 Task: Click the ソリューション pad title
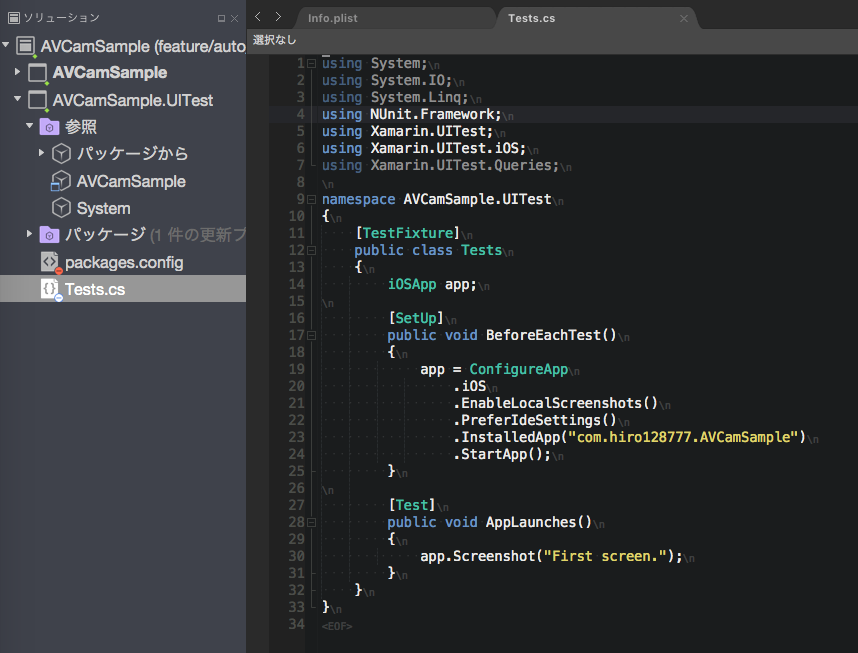click(61, 18)
